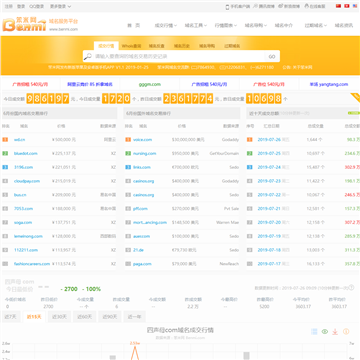Viewport: 360px width, 360px height.
Task: Expand the 域名工具 navigation menu
Action: point(196,25)
